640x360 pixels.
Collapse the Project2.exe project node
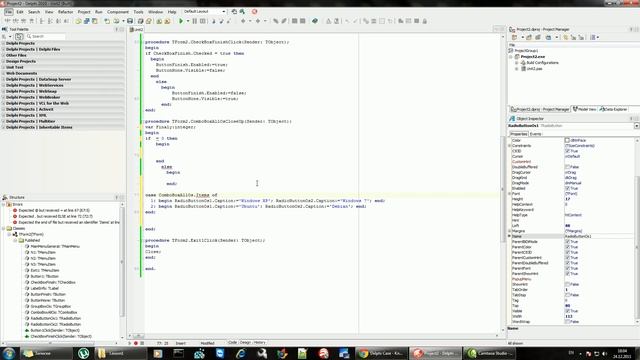(x=511, y=57)
